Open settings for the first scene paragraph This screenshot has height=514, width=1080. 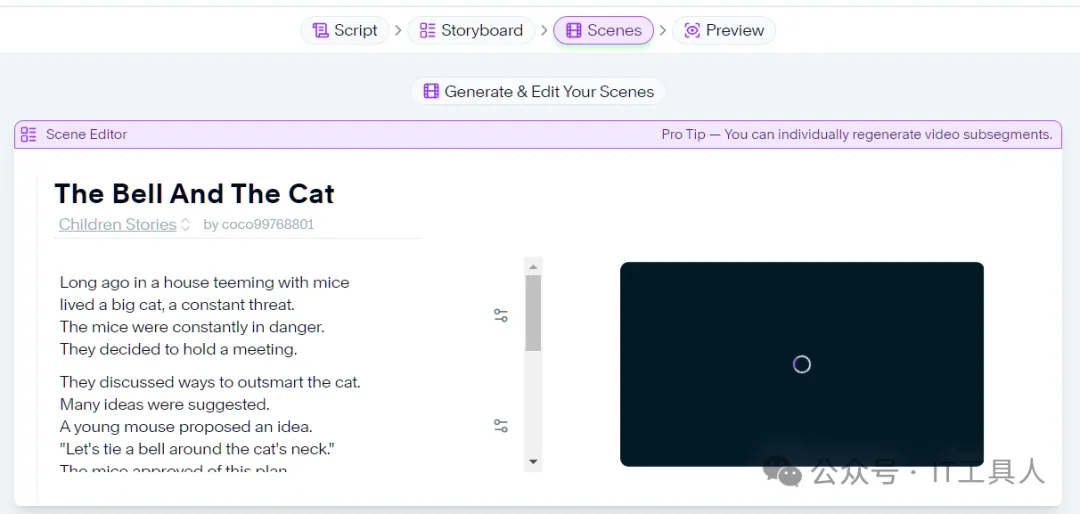501,316
